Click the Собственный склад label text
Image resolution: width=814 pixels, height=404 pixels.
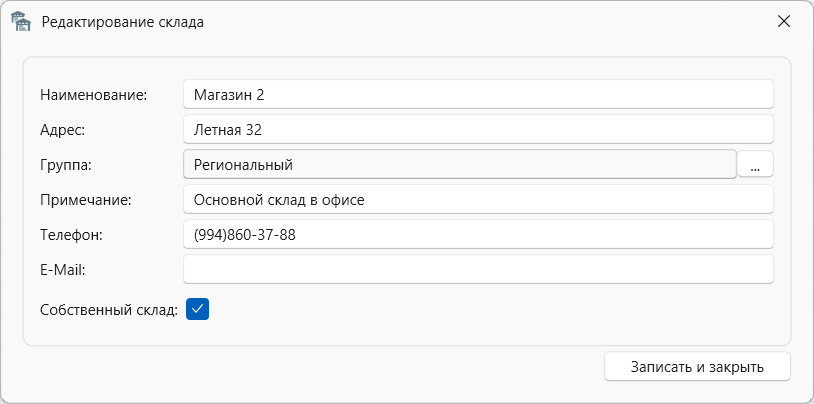[109, 310]
